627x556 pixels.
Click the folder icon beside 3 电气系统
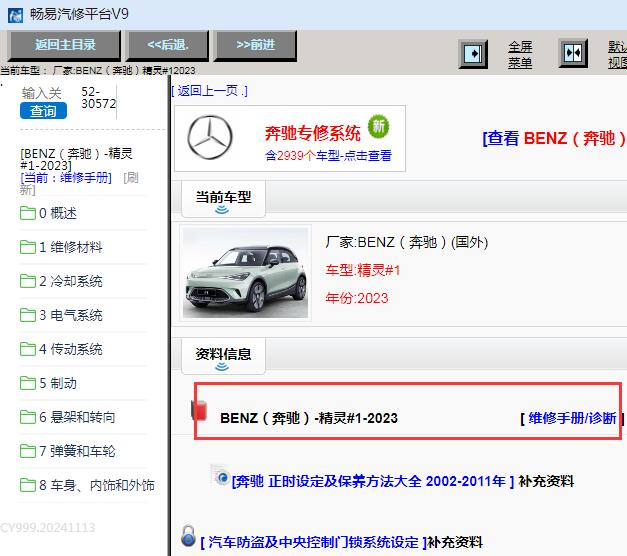pyautogui.click(x=28, y=315)
